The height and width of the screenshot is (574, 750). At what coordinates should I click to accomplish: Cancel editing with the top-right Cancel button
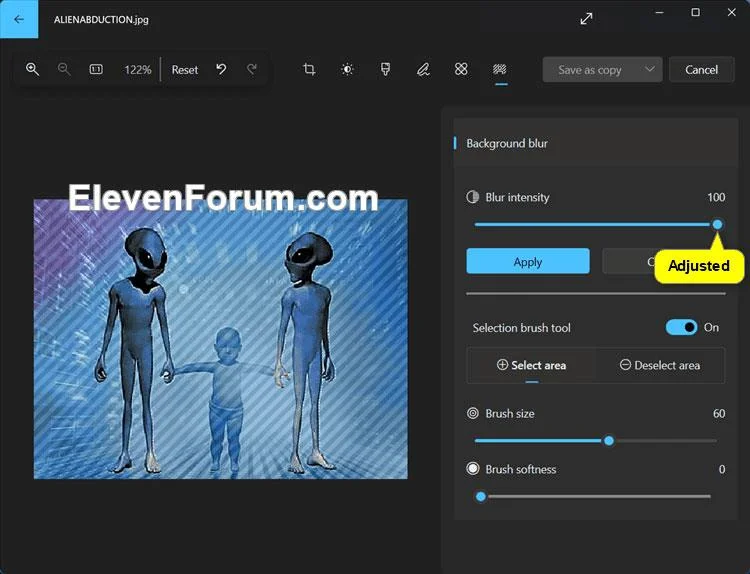701,70
